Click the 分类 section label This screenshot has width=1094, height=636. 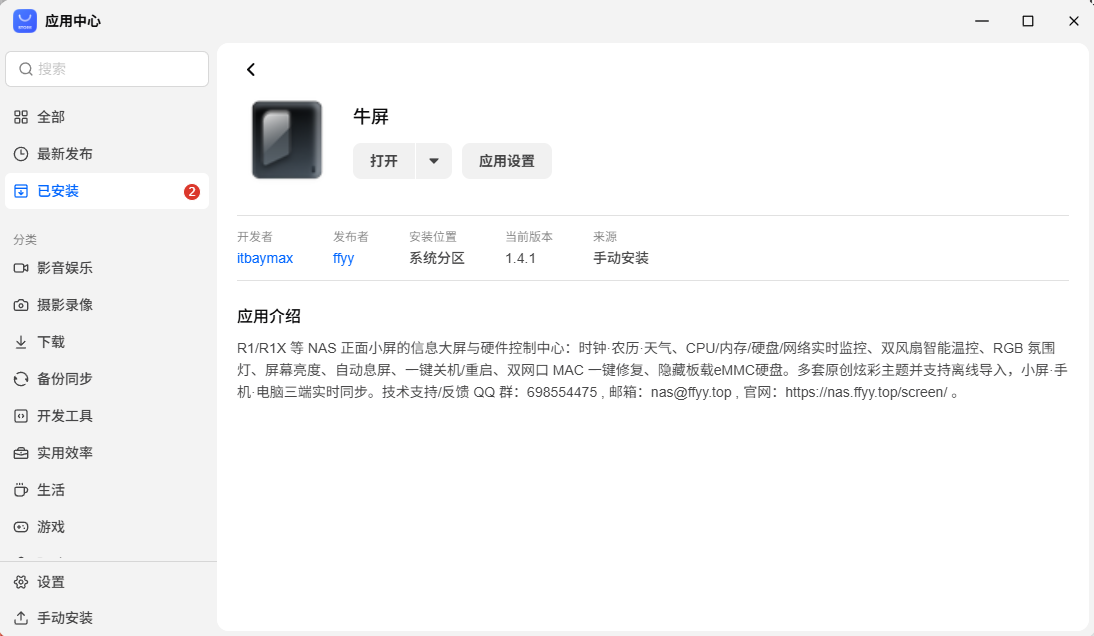point(25,239)
